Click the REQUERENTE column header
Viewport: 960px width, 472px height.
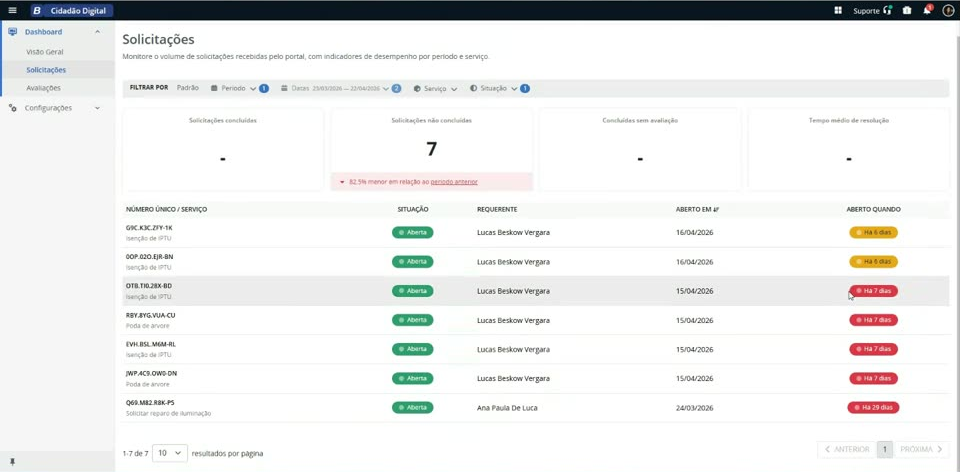click(x=497, y=209)
